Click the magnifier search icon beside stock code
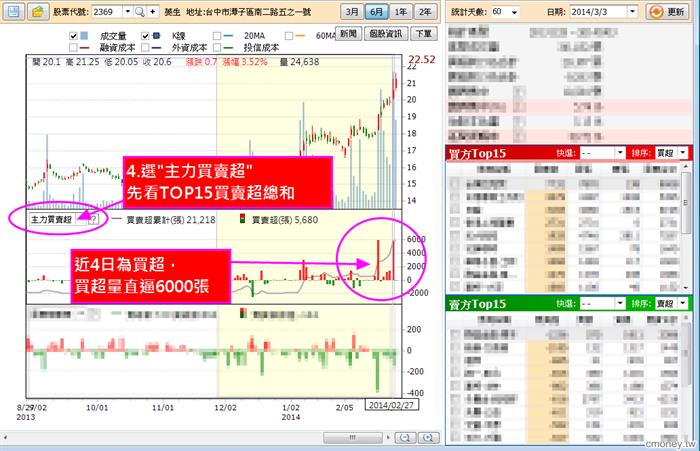The image size is (700, 451). (x=140, y=12)
